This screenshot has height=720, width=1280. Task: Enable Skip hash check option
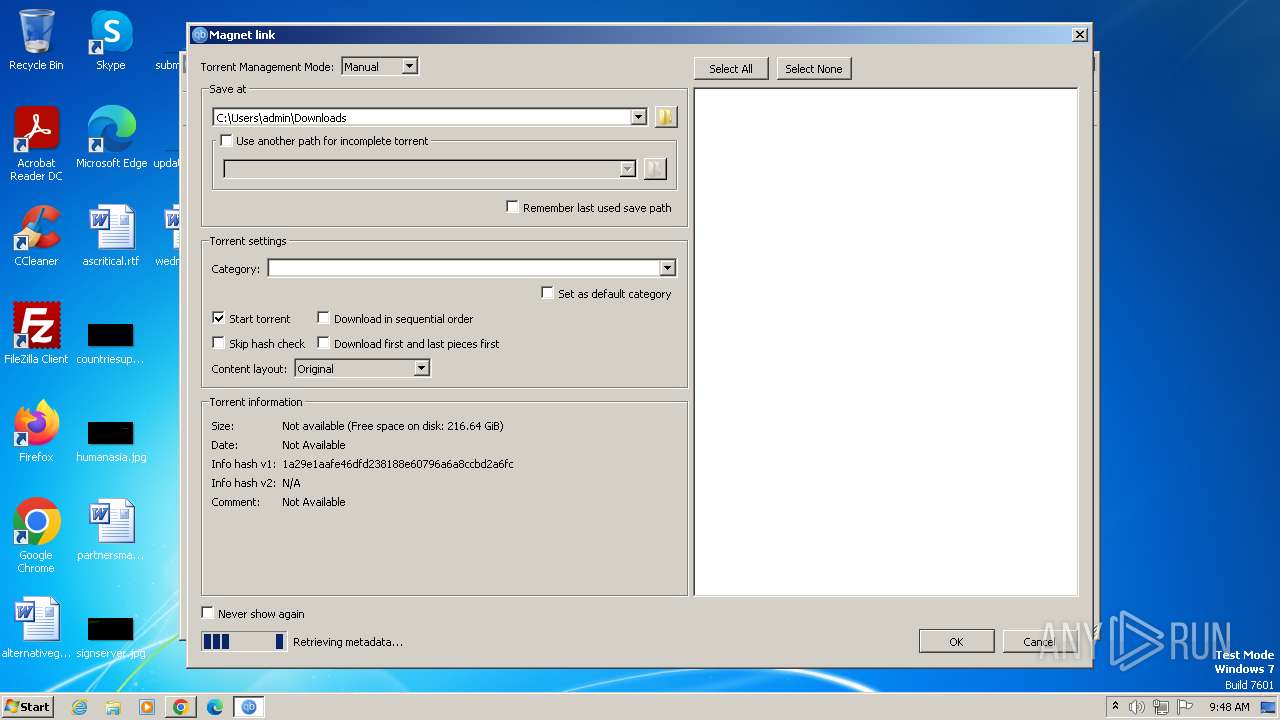(219, 343)
